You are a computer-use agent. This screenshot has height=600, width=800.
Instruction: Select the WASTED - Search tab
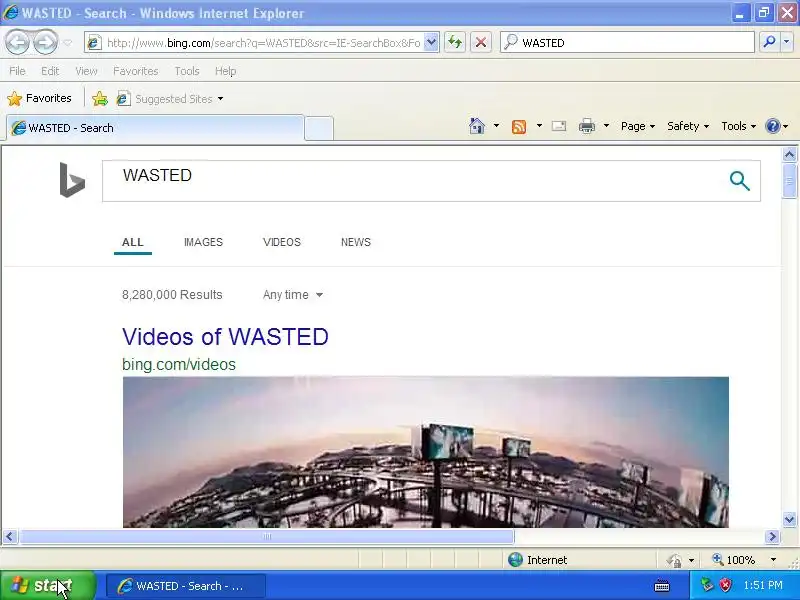155,128
